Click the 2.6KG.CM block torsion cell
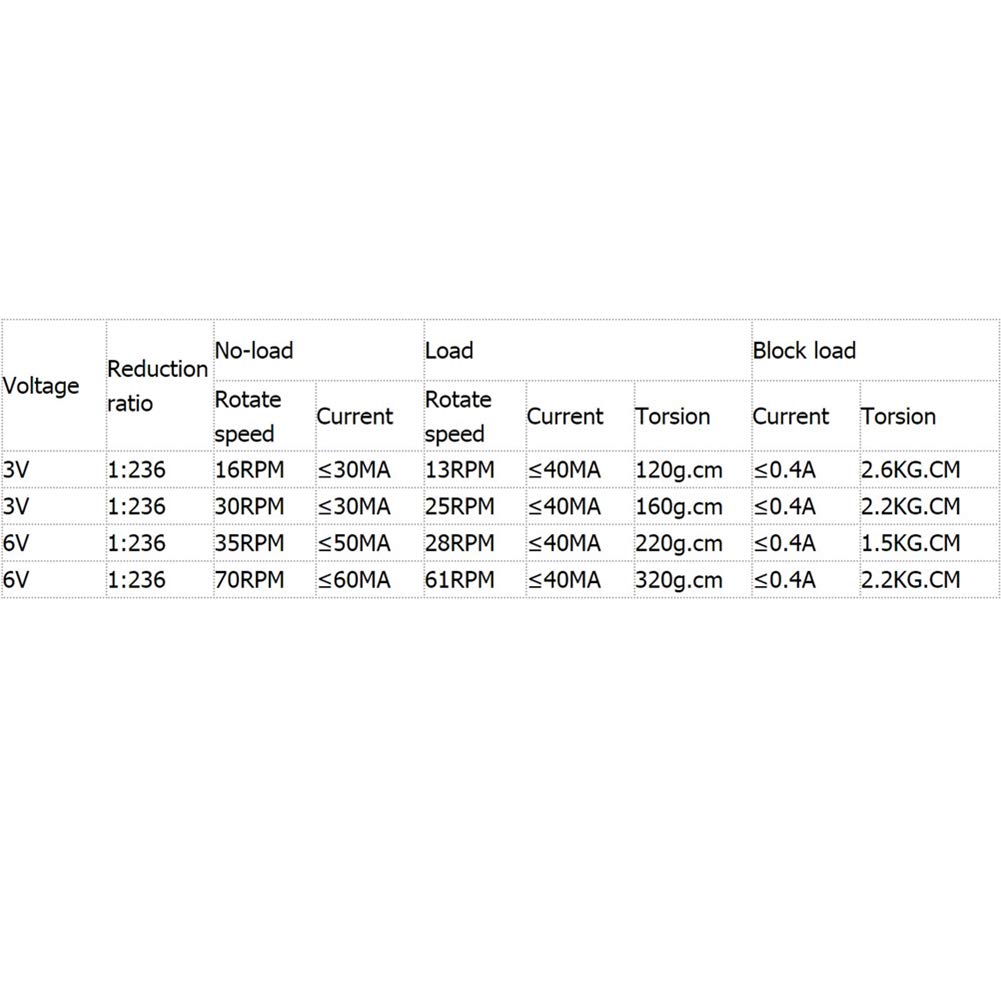Screen dimensions: 1001x1001 point(930,470)
